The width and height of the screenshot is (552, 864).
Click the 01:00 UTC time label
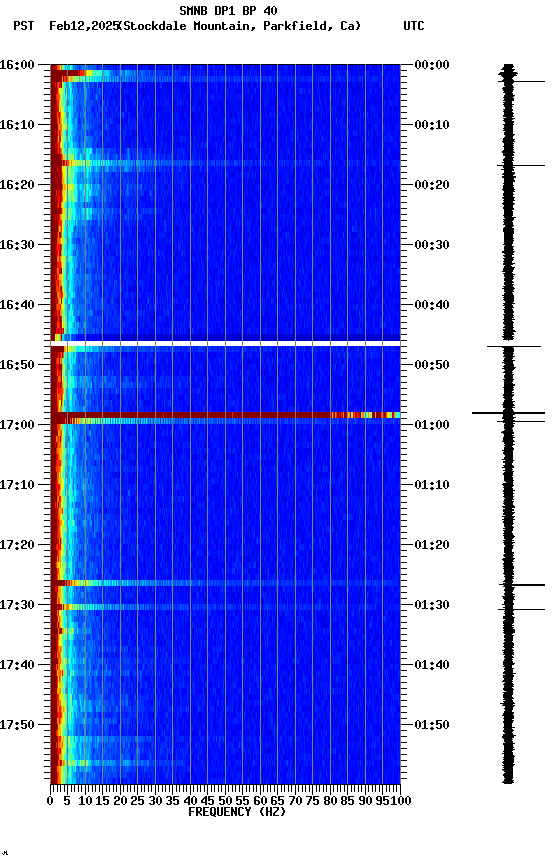pyautogui.click(x=432, y=425)
